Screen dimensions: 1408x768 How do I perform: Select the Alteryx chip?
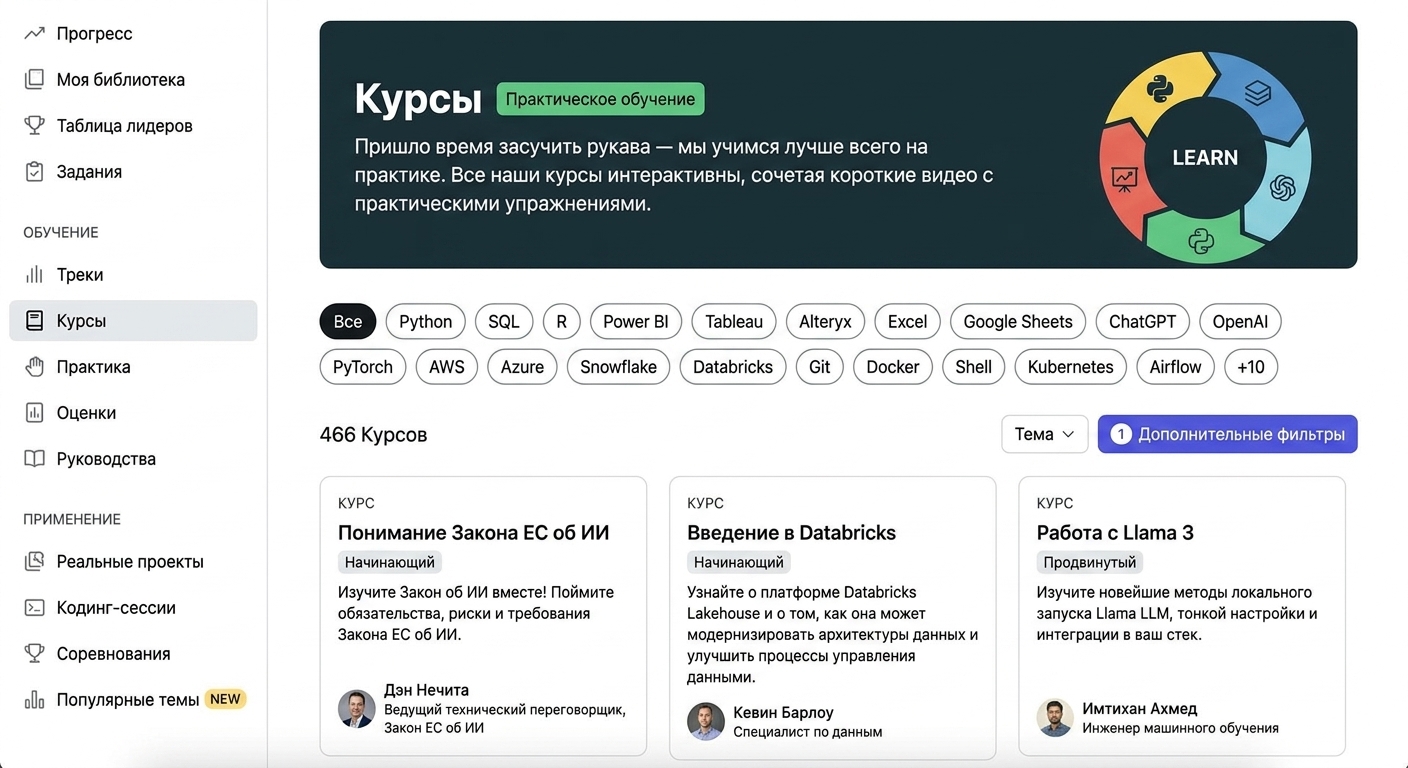pos(825,321)
